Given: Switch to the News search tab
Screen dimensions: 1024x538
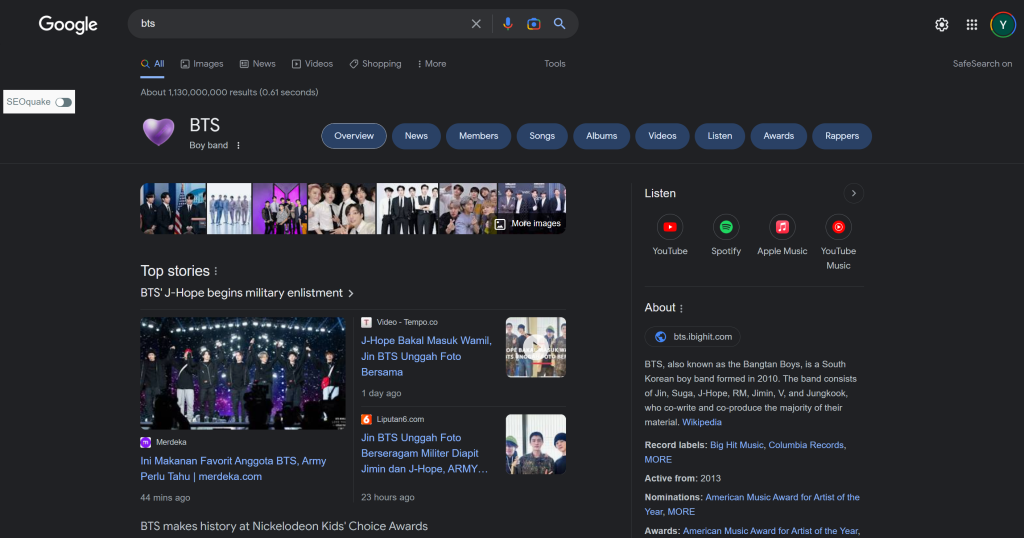Looking at the screenshot, I should [x=257, y=64].
